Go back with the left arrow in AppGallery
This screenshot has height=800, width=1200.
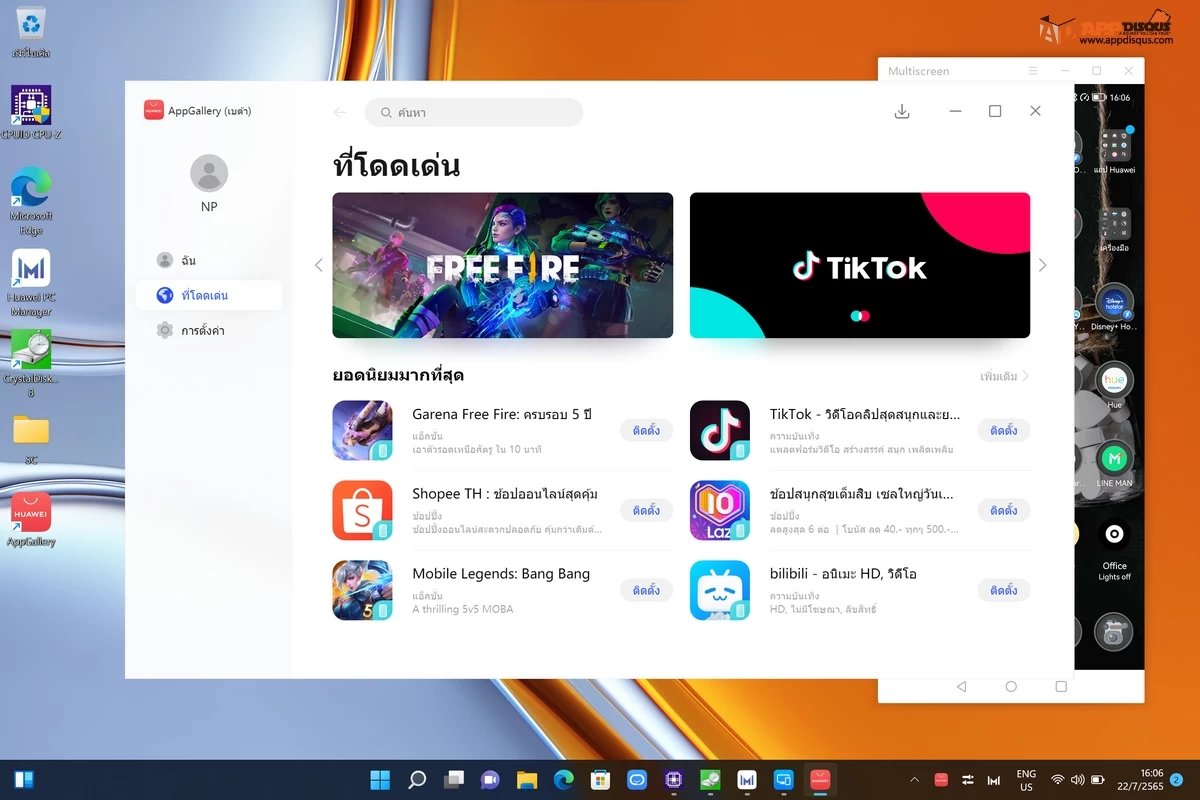pyautogui.click(x=340, y=113)
